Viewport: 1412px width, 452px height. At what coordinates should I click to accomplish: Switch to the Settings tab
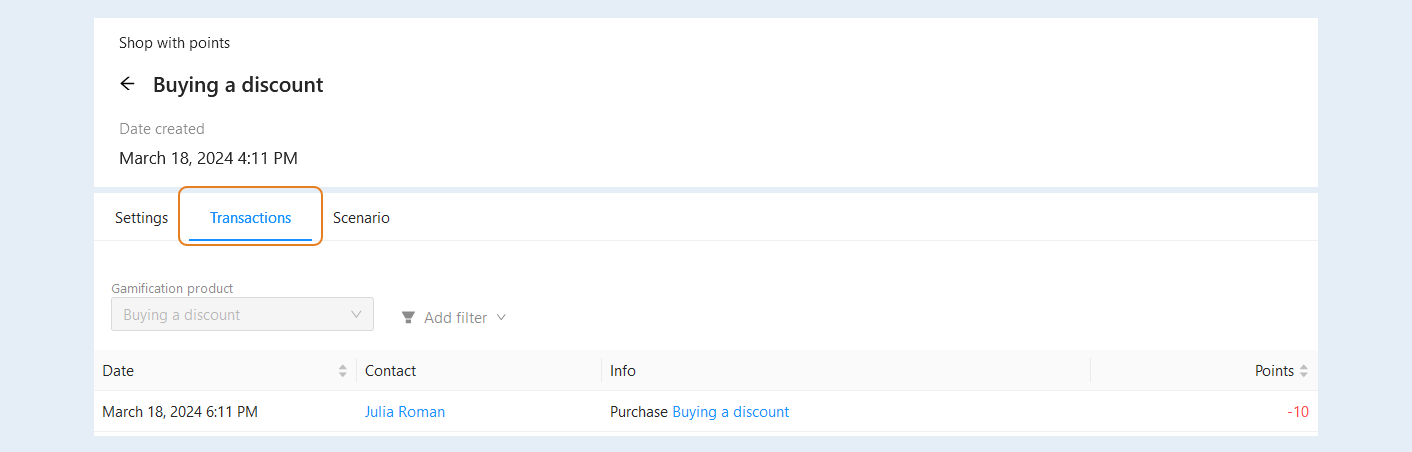tap(141, 217)
